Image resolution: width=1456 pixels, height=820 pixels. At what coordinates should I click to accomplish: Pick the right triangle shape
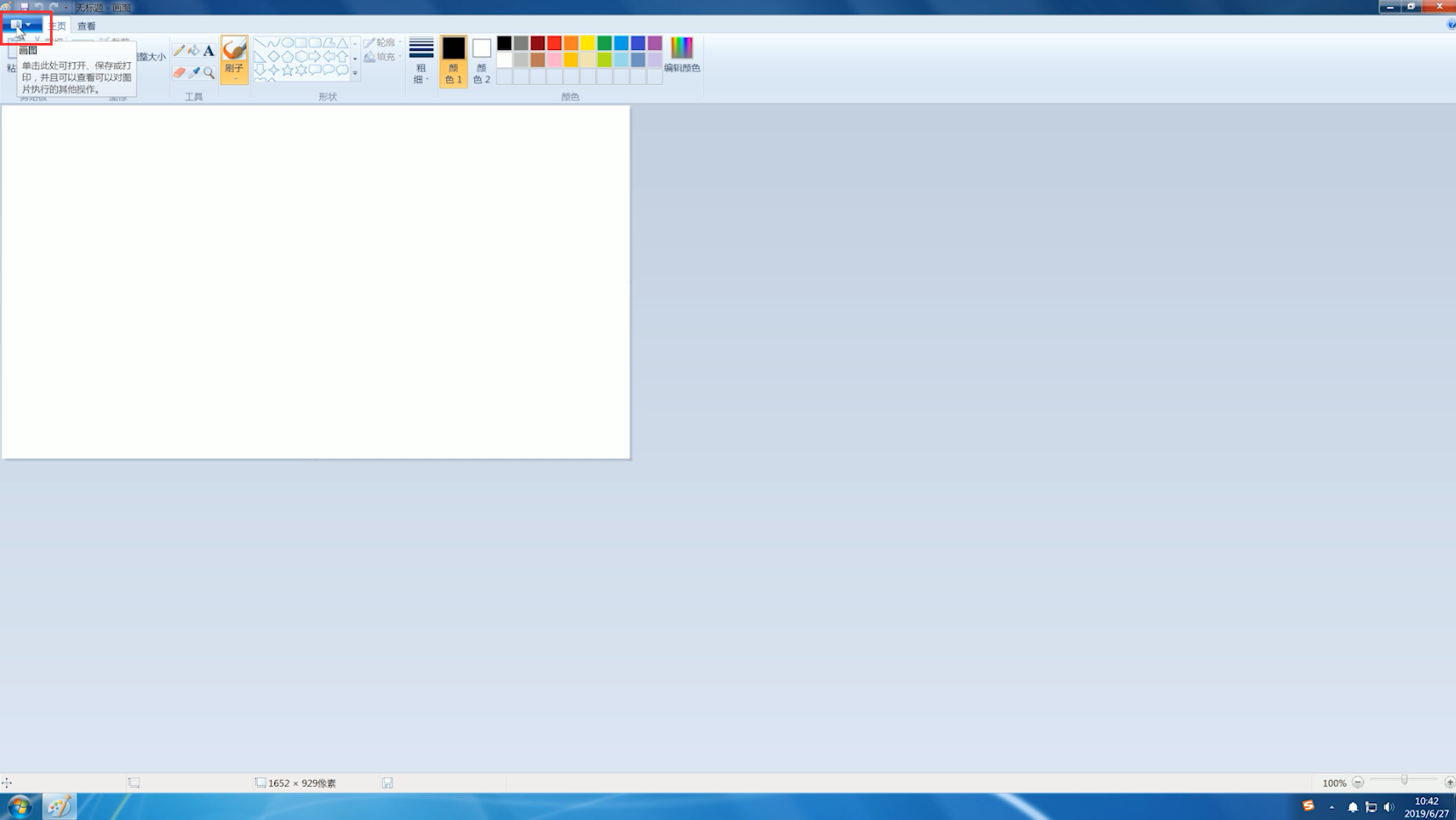click(260, 57)
